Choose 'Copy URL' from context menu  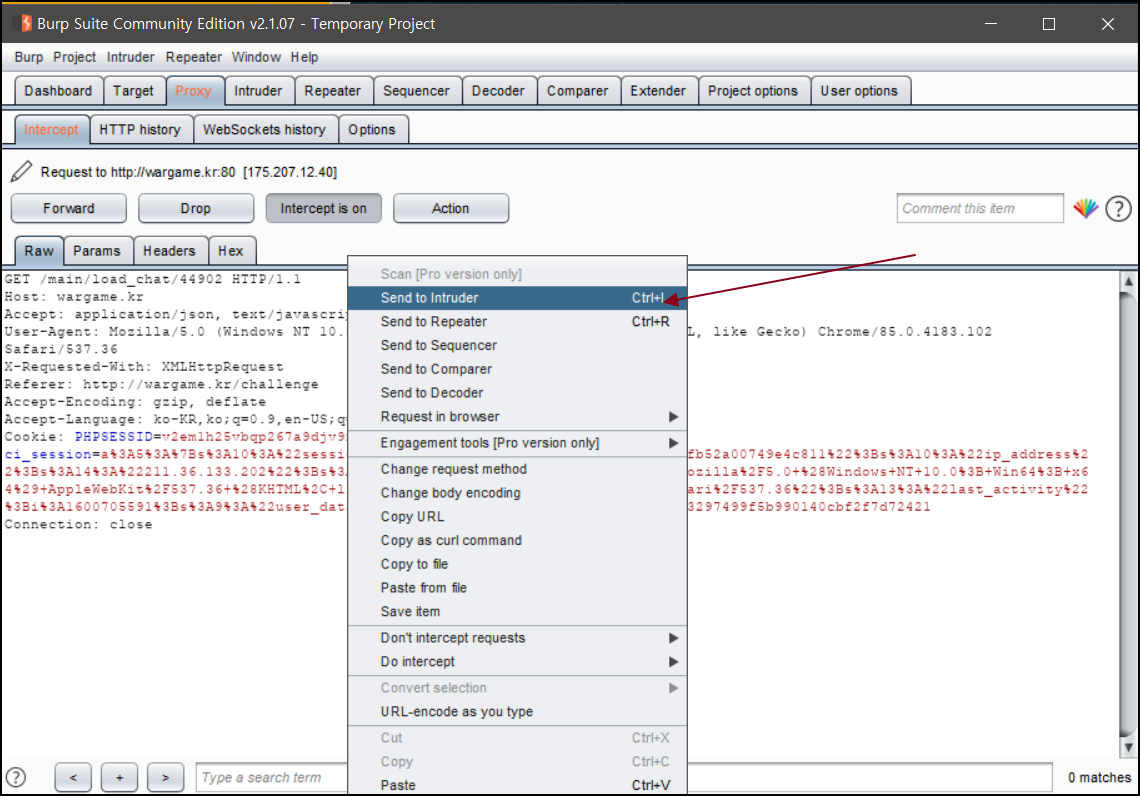[x=517, y=517]
